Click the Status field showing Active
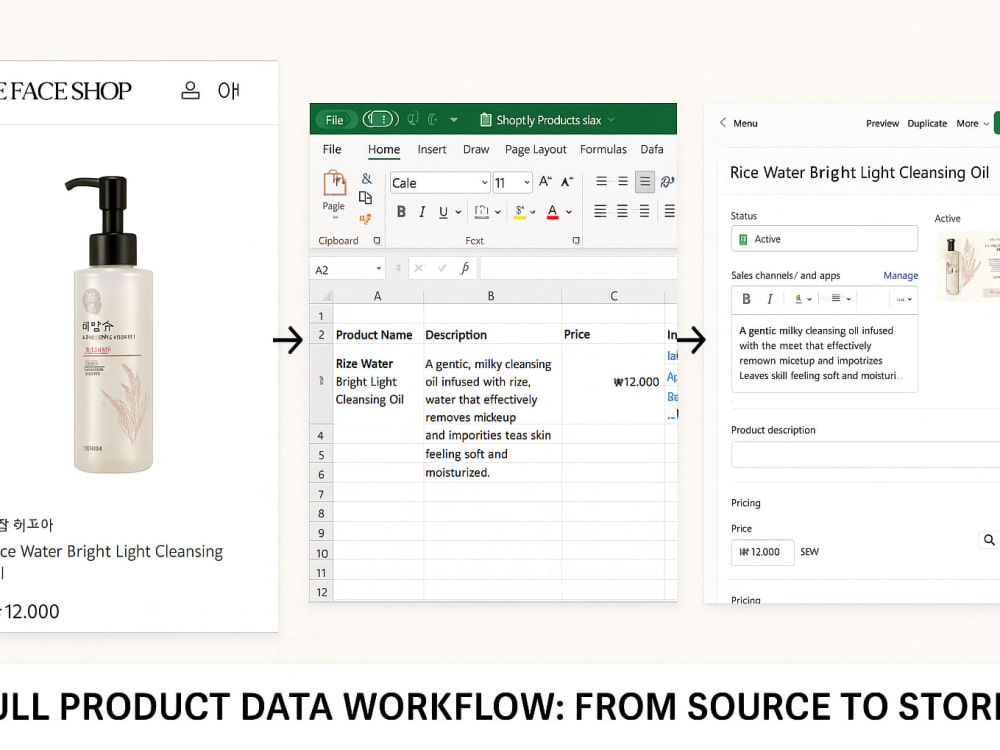The image size is (1000, 750). [x=824, y=239]
